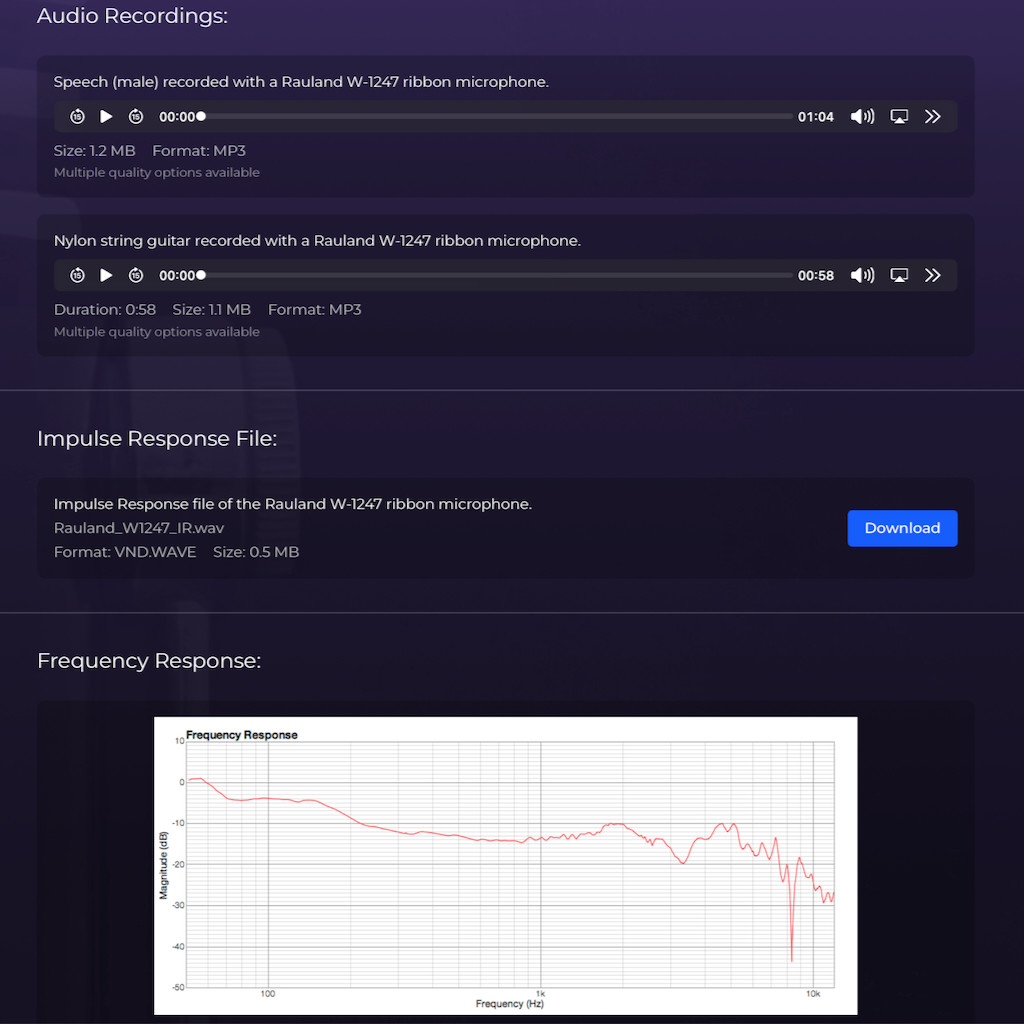Expand more options on speech player
1024x1024 pixels.
933,117
